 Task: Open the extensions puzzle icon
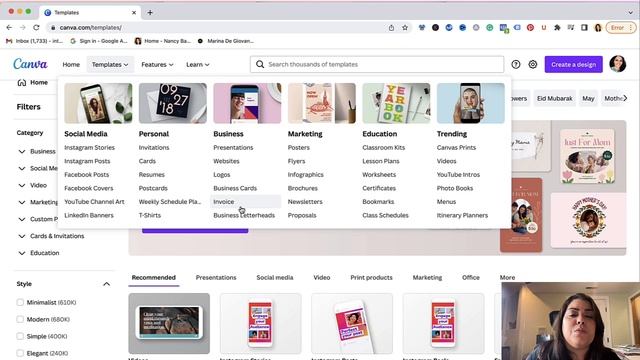[557, 28]
